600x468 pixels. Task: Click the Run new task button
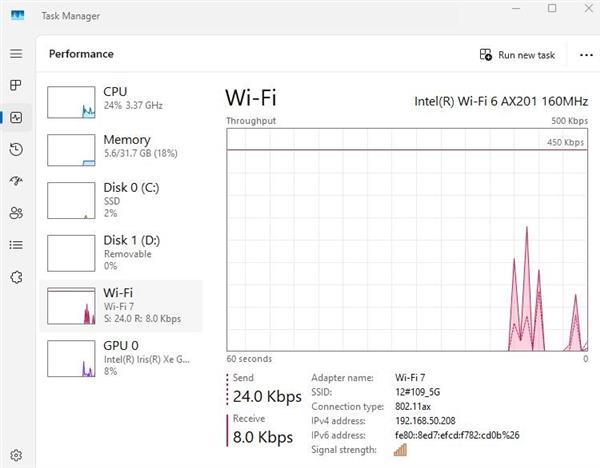click(x=517, y=55)
